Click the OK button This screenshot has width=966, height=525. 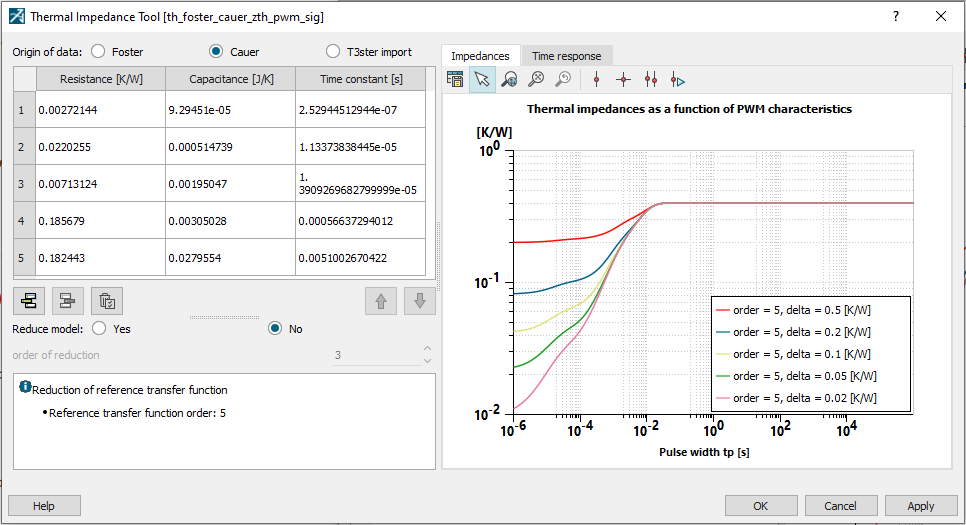tap(761, 506)
